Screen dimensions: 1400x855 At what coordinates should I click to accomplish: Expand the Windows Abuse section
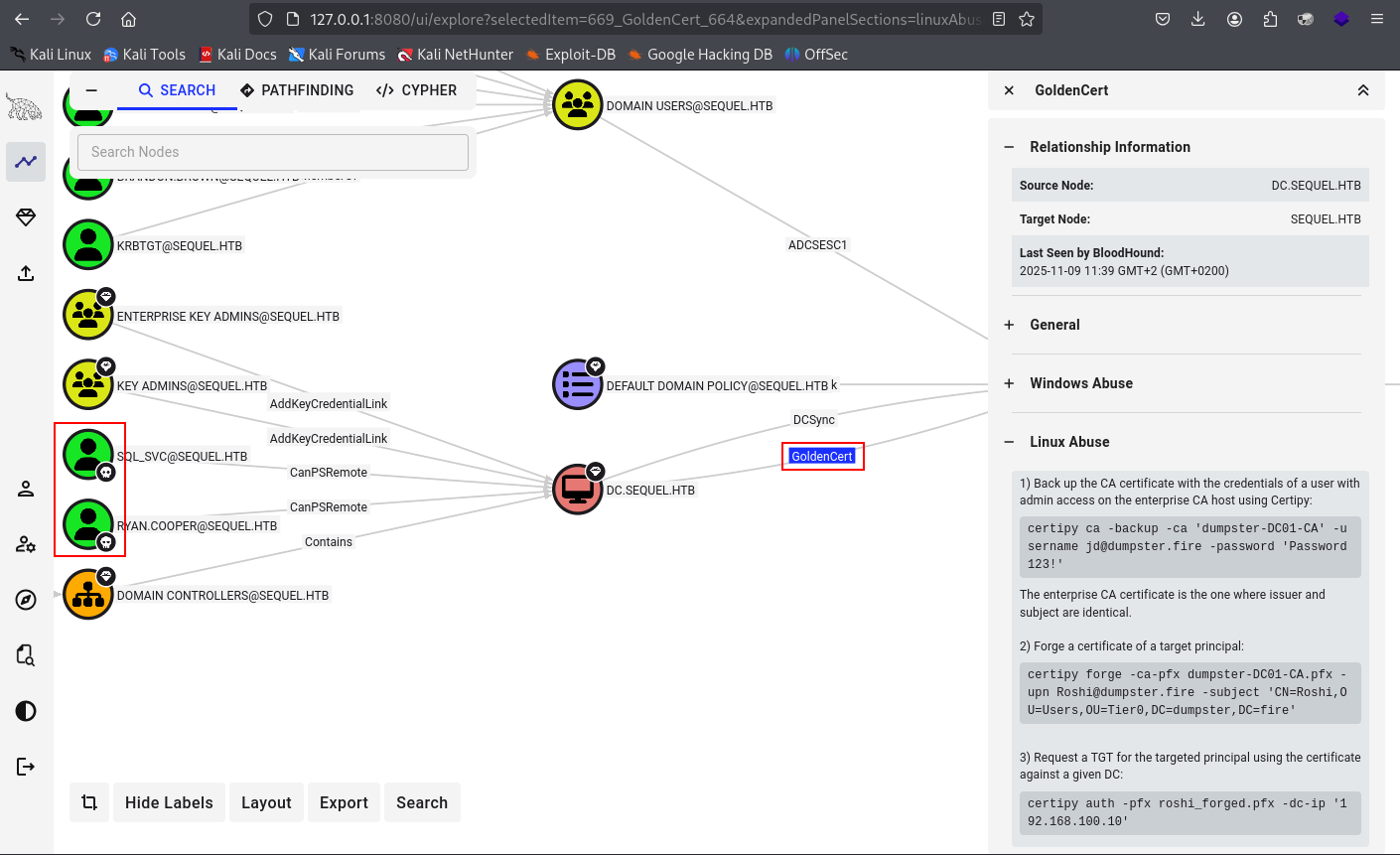[1009, 383]
